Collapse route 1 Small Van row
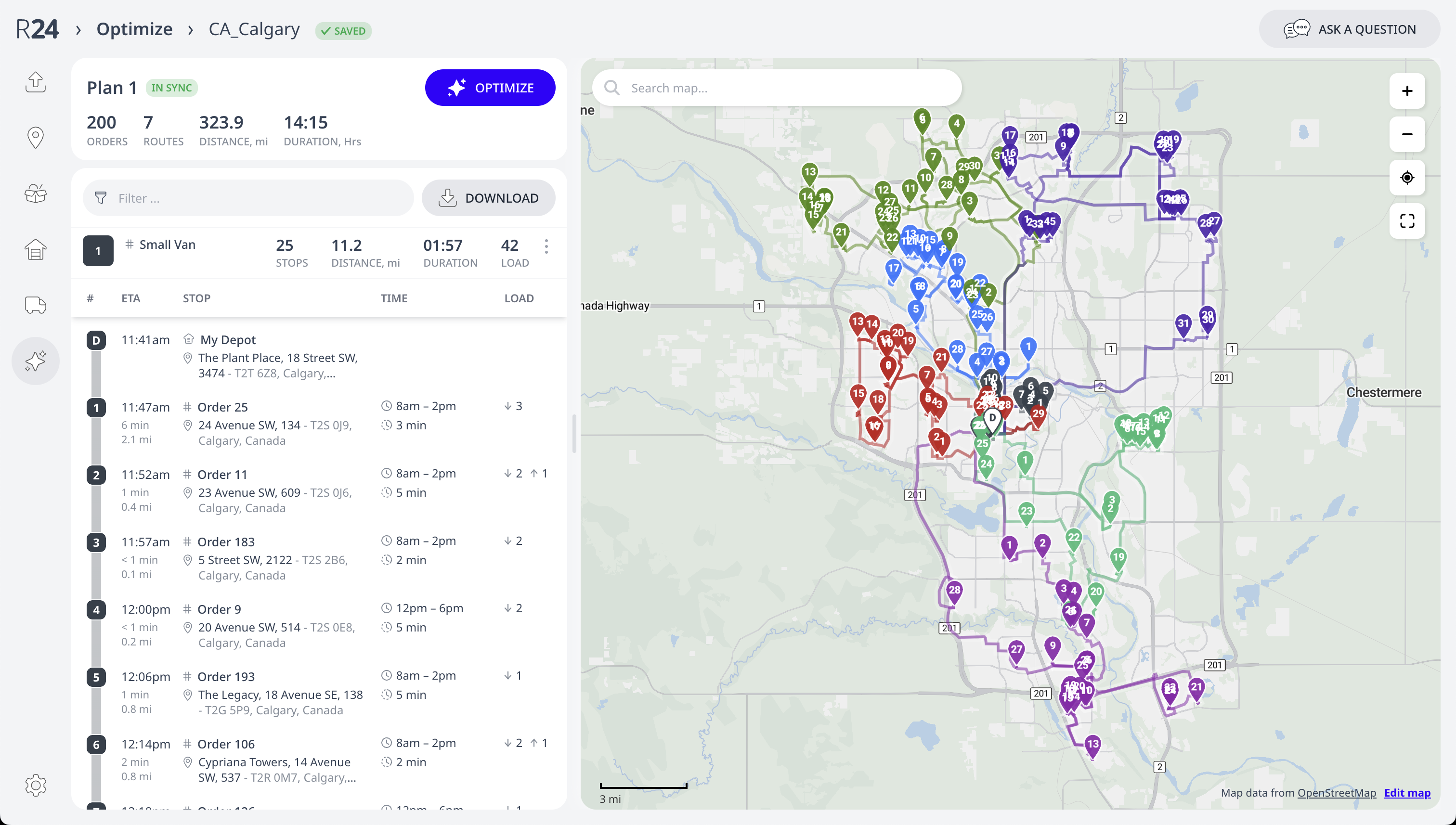1456x825 pixels. coord(98,250)
